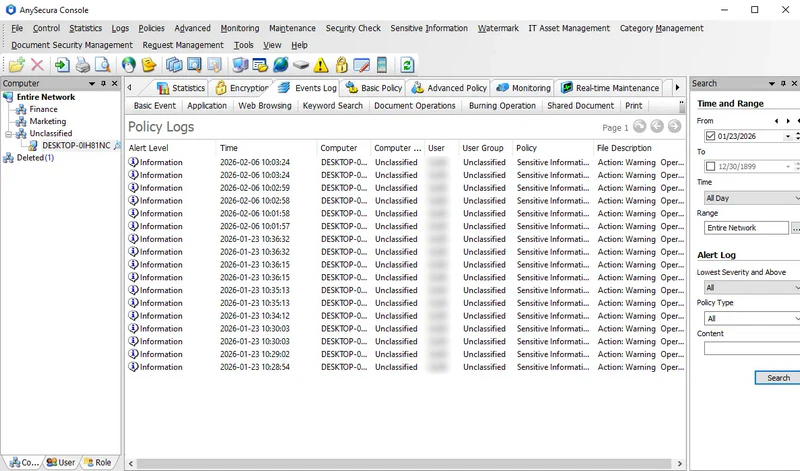Open the Encryption tab
The image size is (800, 471).
(x=242, y=88)
